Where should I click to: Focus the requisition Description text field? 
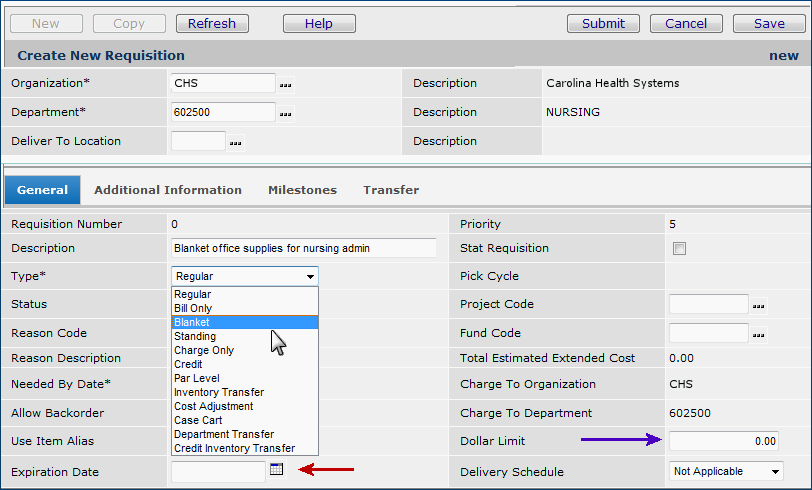click(304, 248)
